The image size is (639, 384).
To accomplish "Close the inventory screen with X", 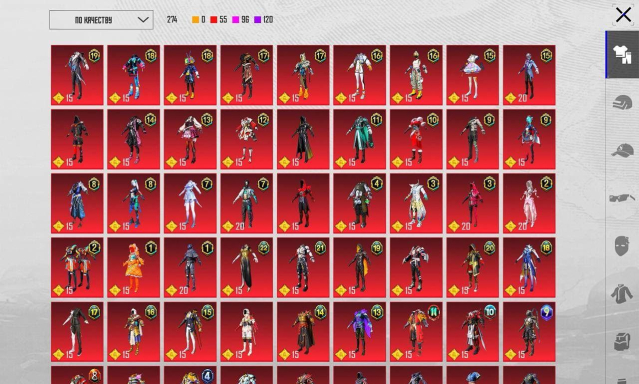I will click(623, 15).
